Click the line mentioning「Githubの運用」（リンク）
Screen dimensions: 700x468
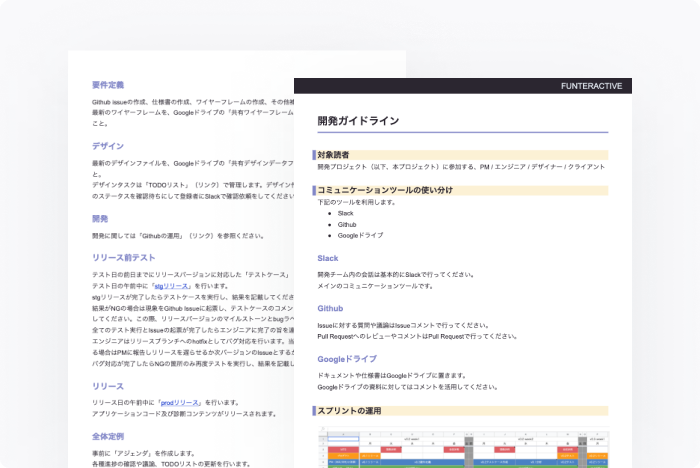178,236
